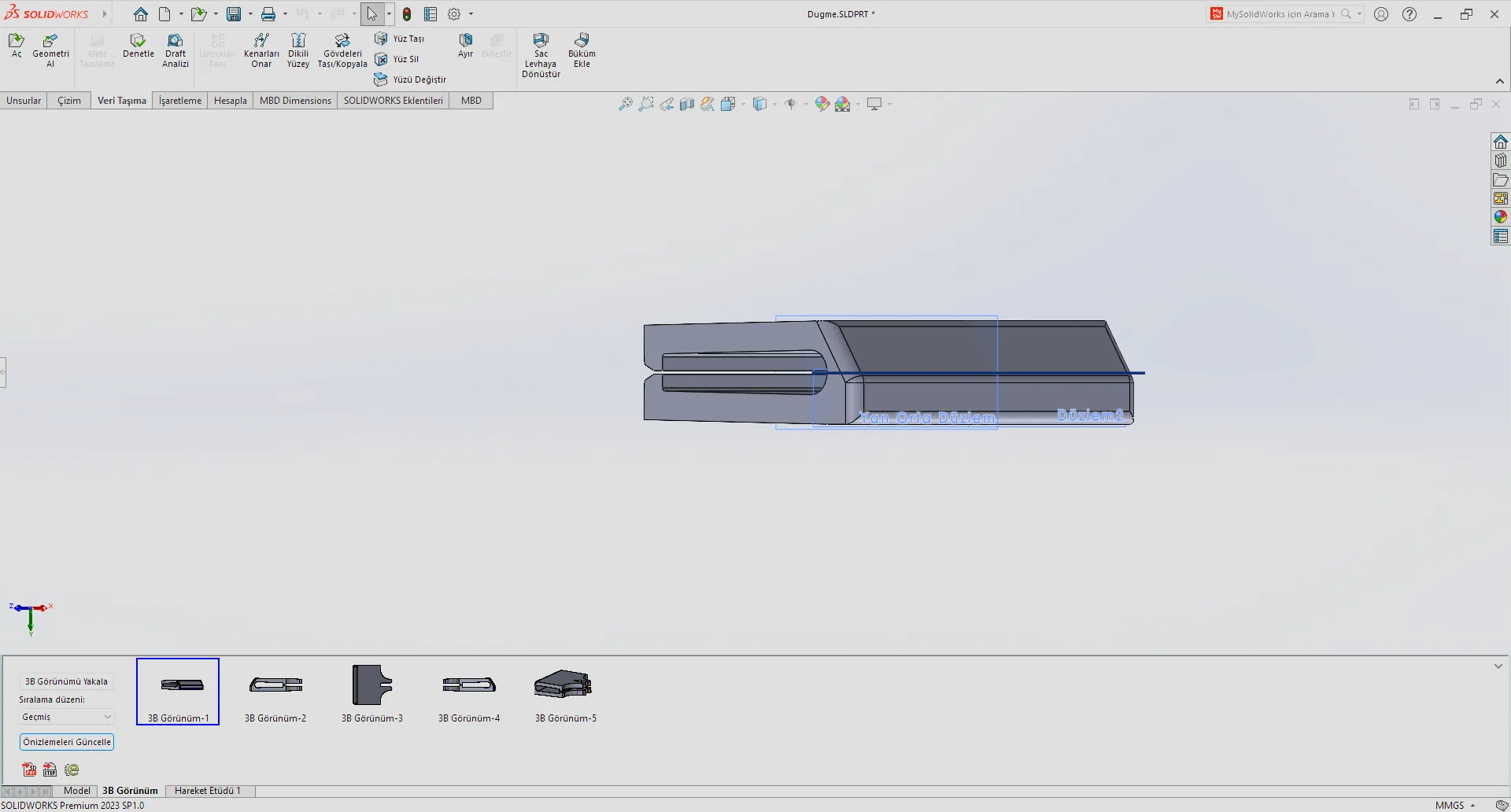Expand Hide/Show Items dropdown arrow
The height and width of the screenshot is (812, 1511).
coord(806,104)
